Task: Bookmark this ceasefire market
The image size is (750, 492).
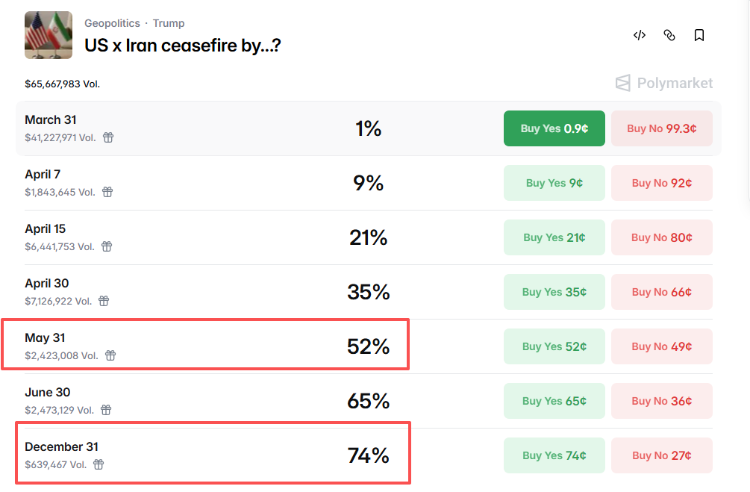Action: (x=699, y=35)
